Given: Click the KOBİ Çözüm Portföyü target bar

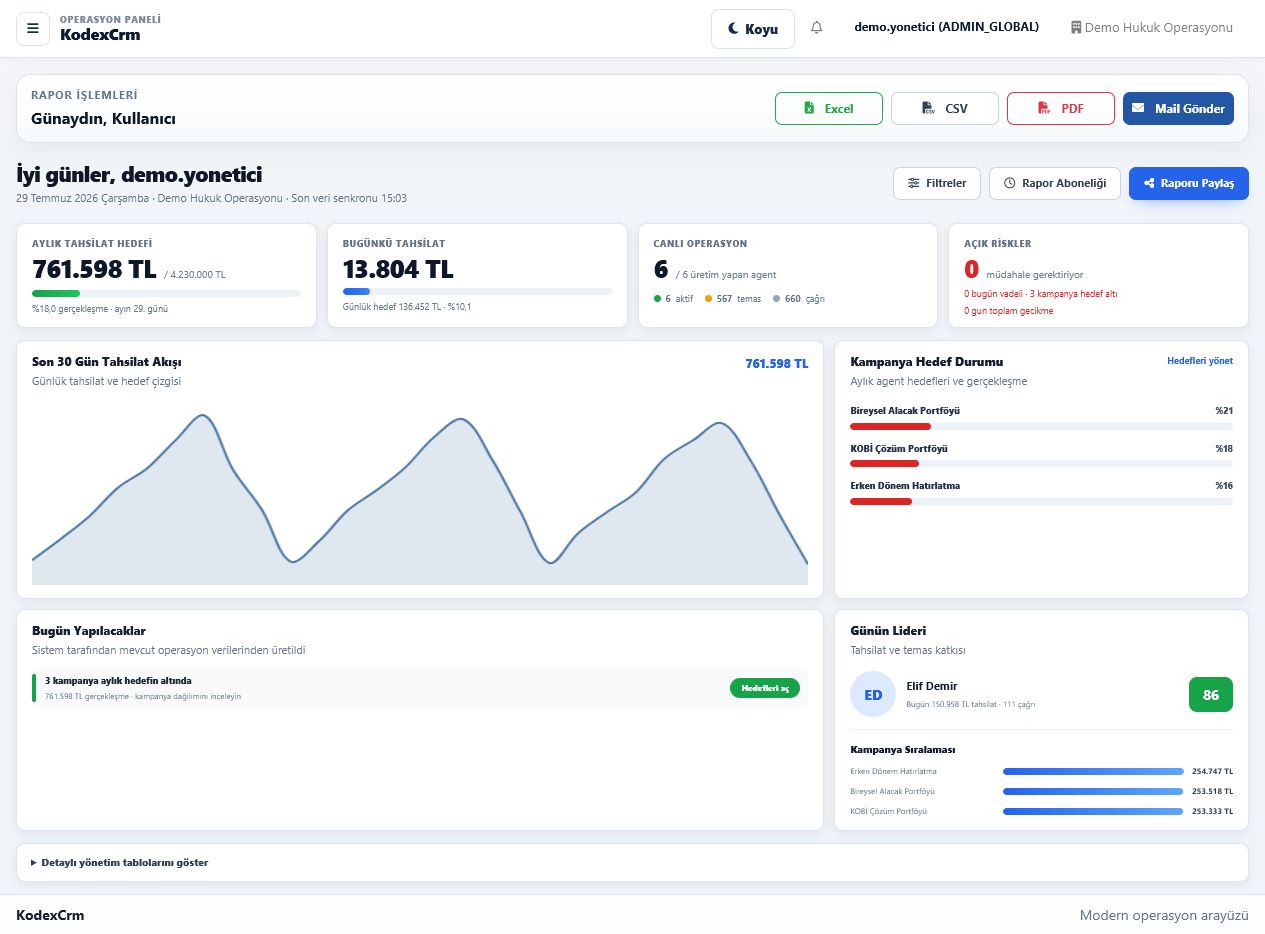Looking at the screenshot, I should coord(1041,464).
